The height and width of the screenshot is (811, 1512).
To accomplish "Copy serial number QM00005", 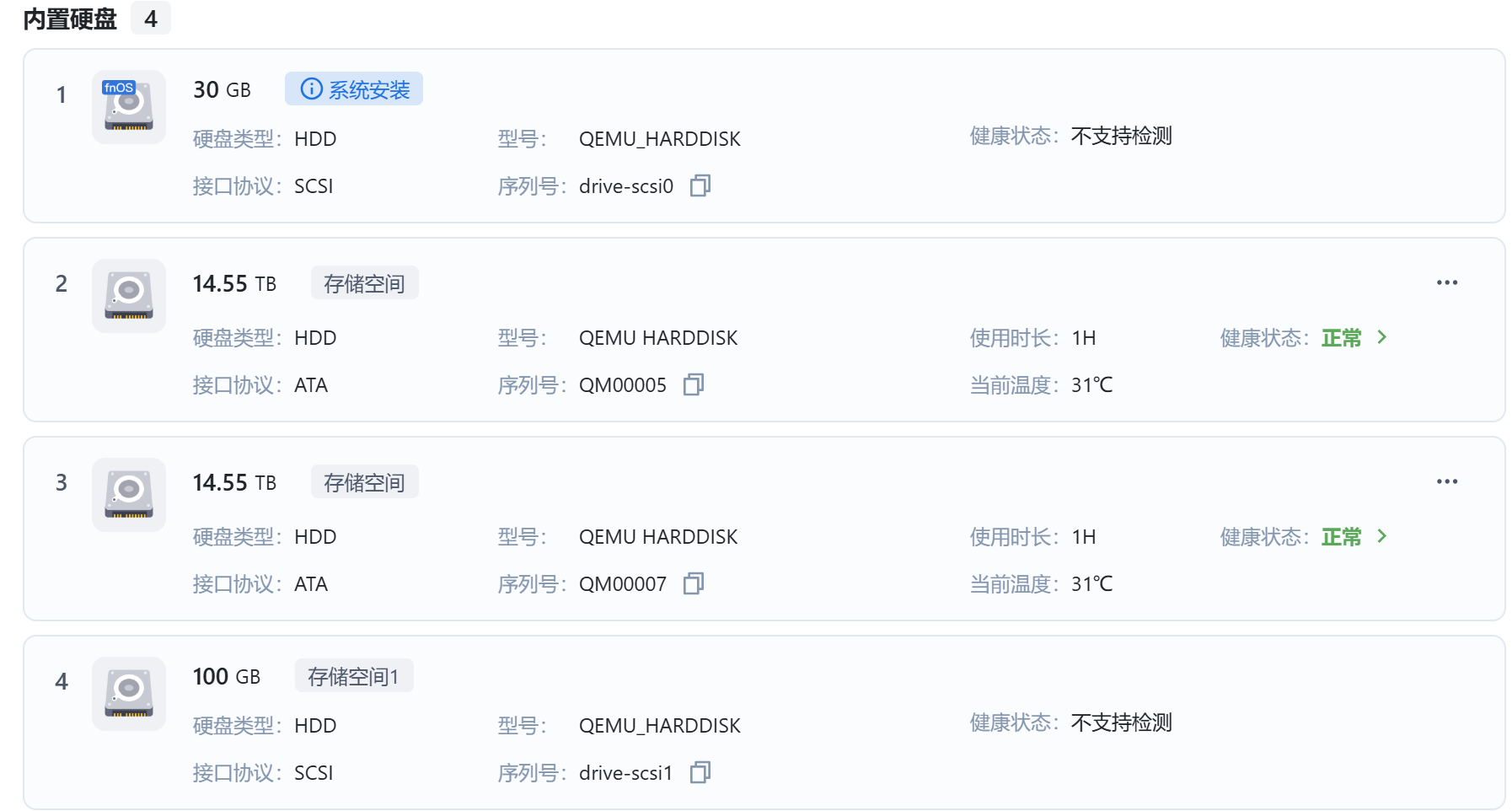I will tap(694, 384).
